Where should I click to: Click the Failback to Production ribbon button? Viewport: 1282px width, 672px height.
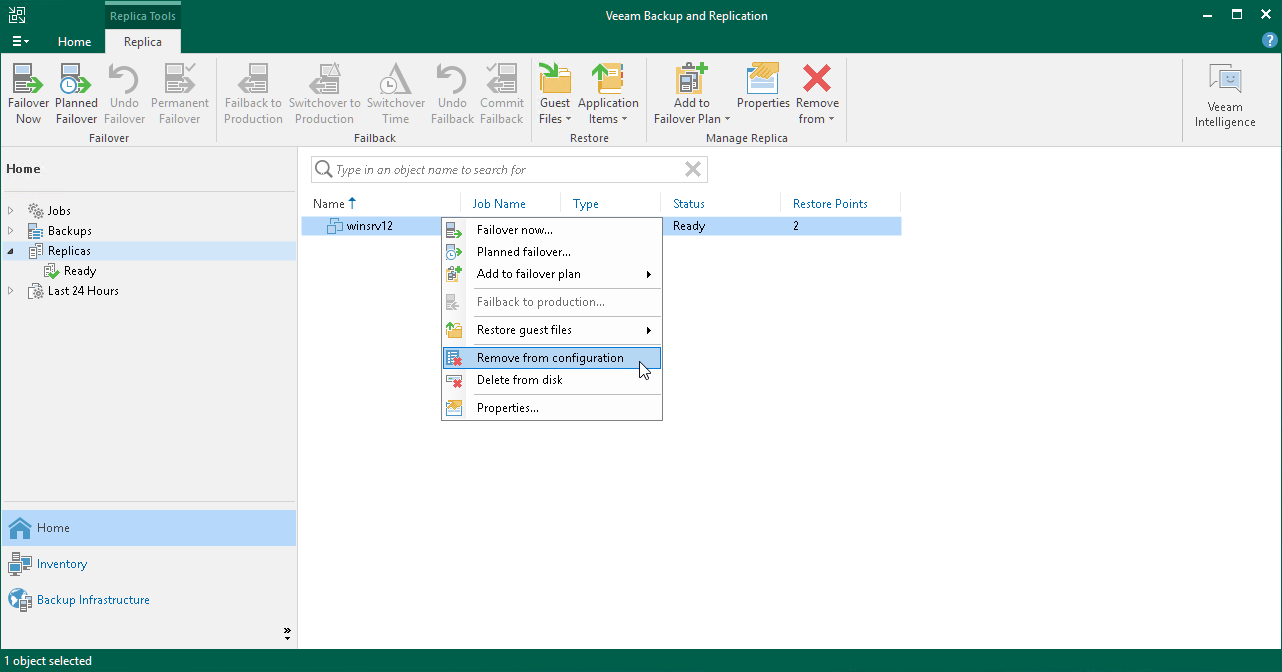(253, 94)
